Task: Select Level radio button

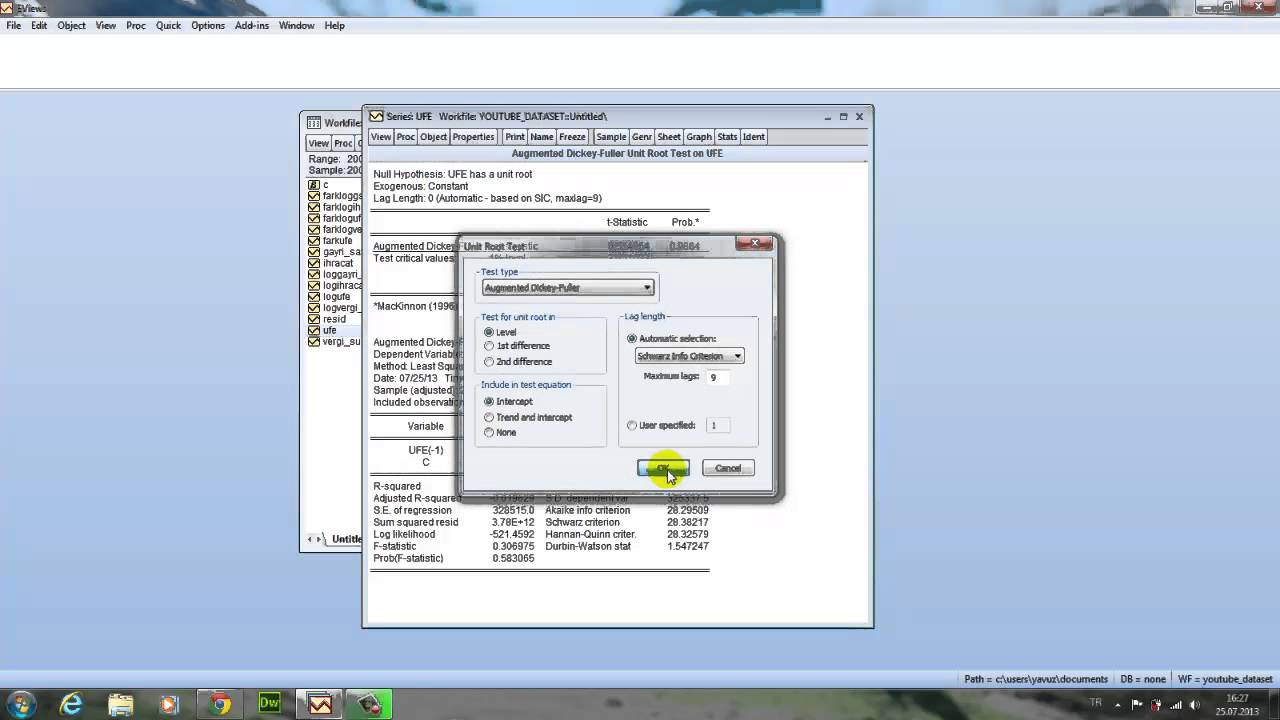Action: (x=489, y=332)
